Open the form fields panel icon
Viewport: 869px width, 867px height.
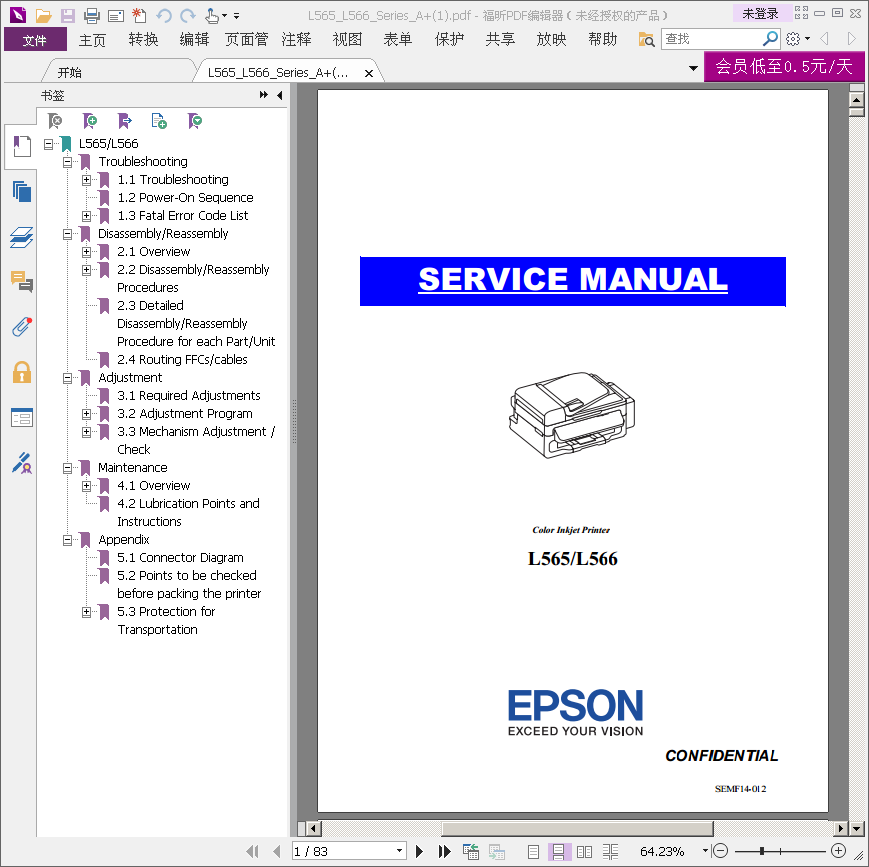(x=22, y=417)
